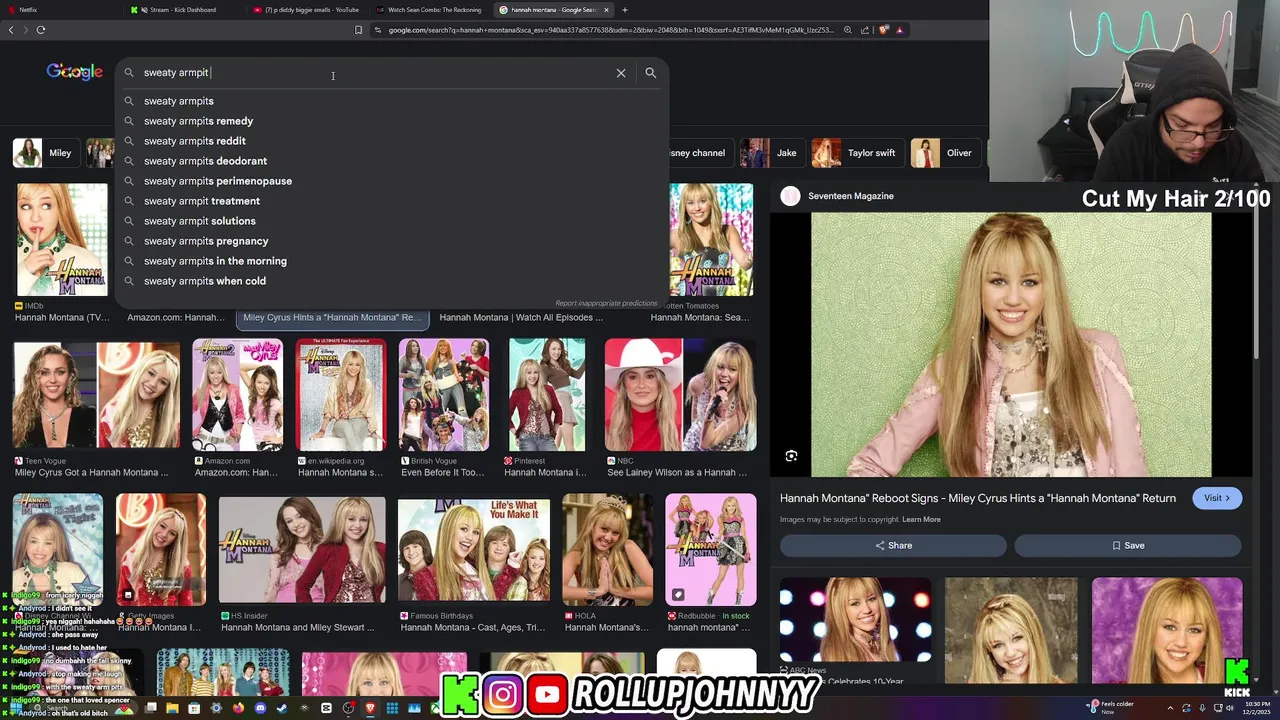Choose suggestion 'sweaty armpits pregnancy'
Viewport: 1280px width, 720px height.
pyautogui.click(x=392, y=241)
